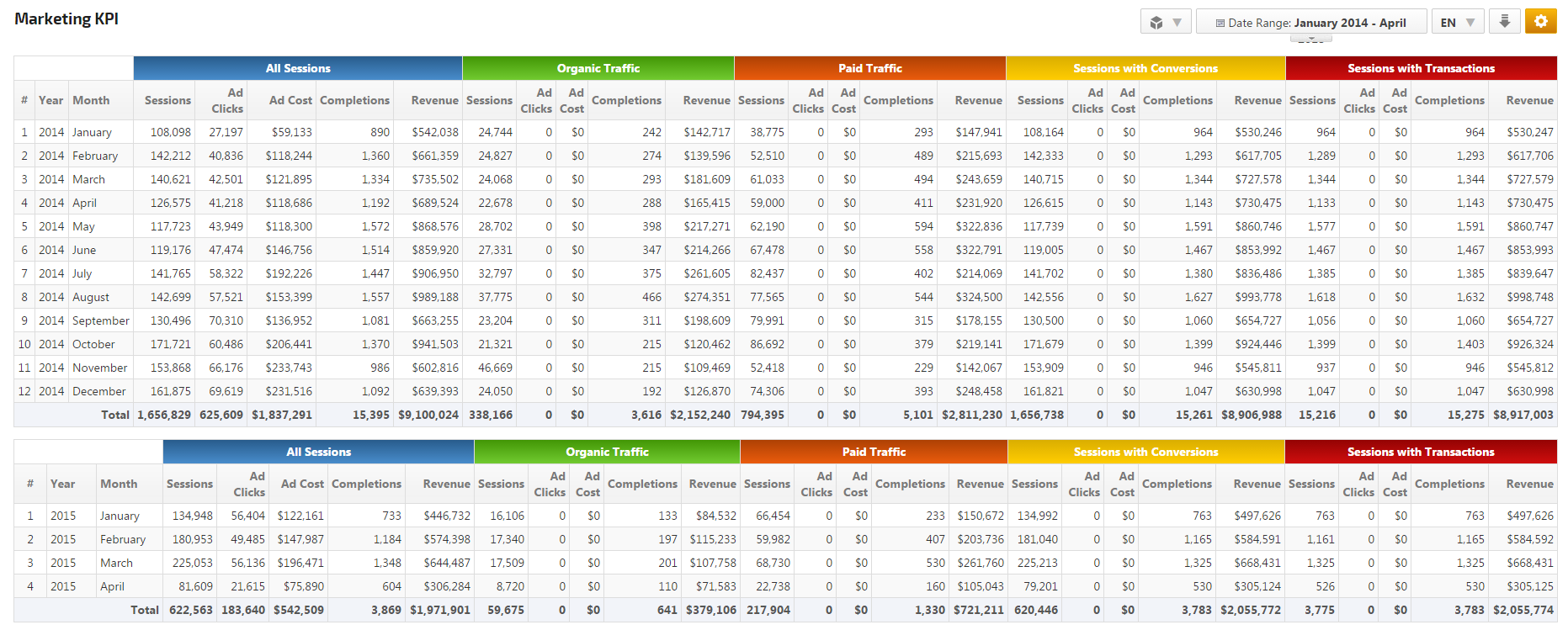1568x630 pixels.
Task: Expand the small handle below Date Range
Action: (x=1310, y=40)
